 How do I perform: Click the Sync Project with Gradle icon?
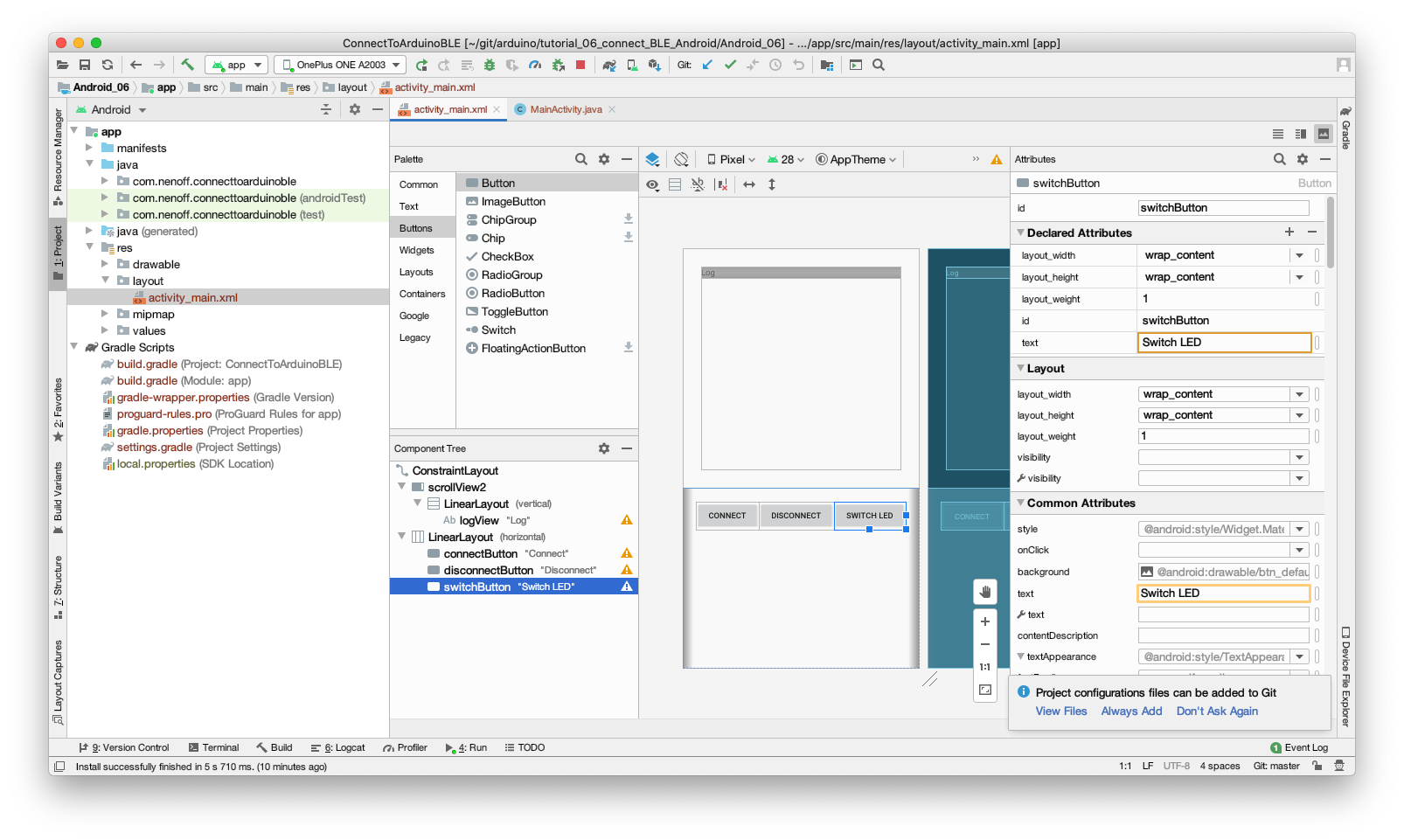tap(609, 65)
